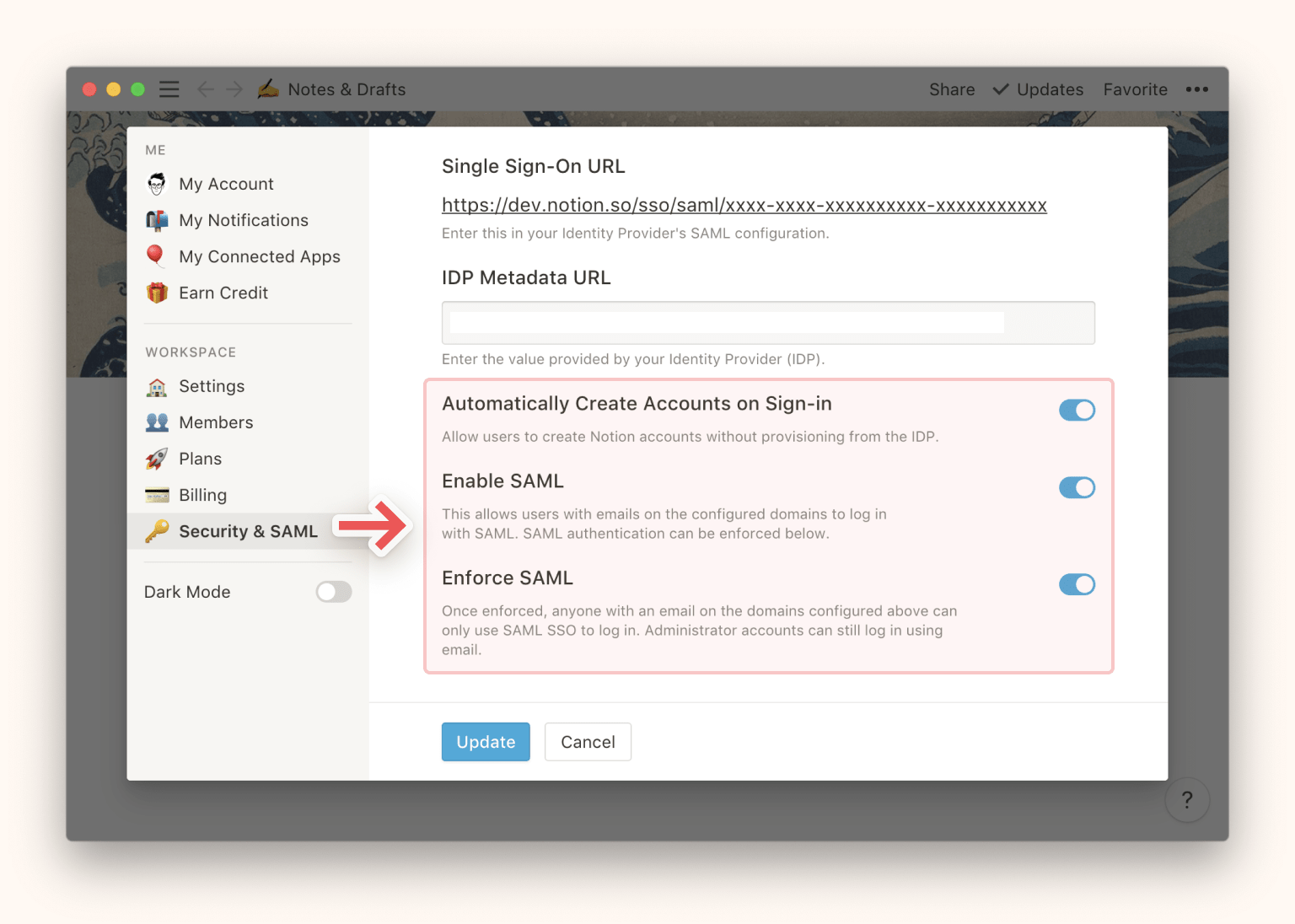Click the house icon beside Settings
The image size is (1295, 924).
pos(157,387)
